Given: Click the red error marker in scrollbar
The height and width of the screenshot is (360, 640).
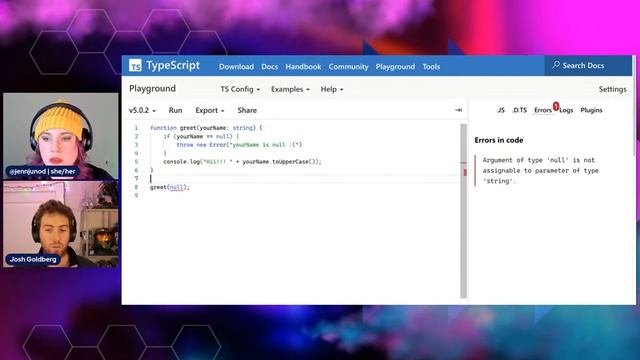Looking at the screenshot, I should (x=465, y=173).
